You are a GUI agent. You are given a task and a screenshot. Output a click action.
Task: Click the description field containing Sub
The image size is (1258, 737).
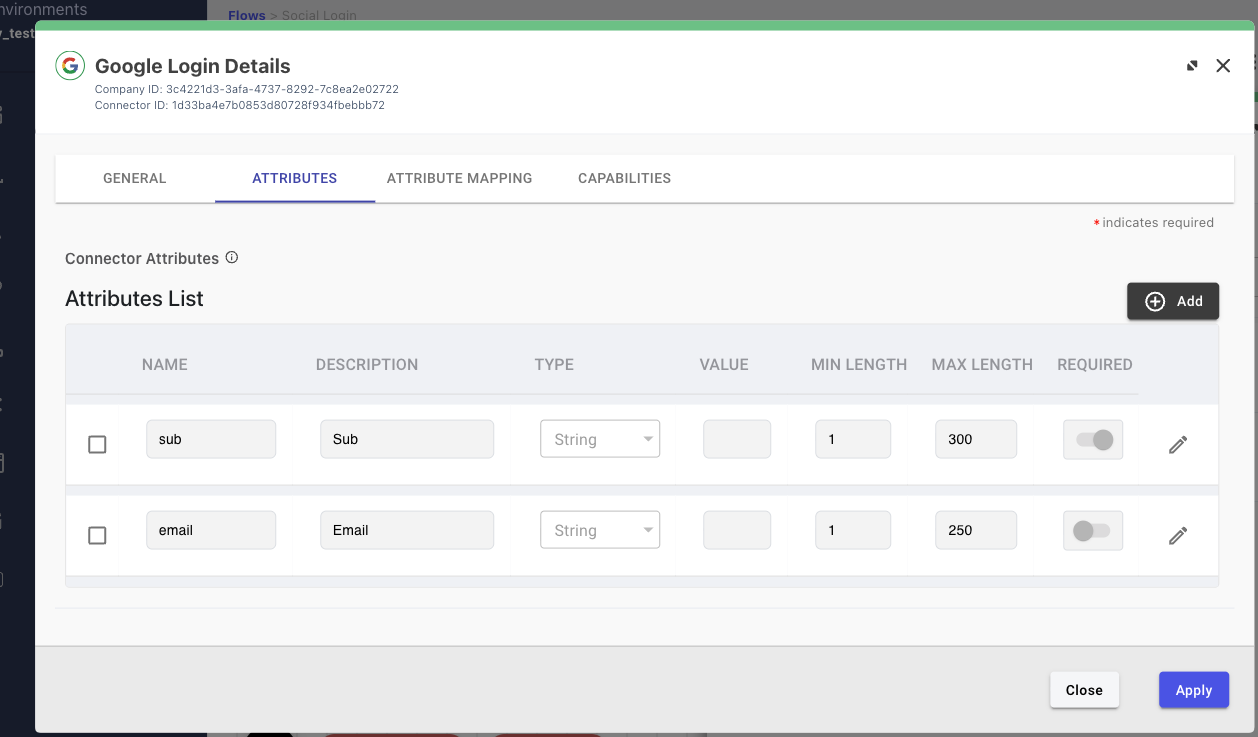pyautogui.click(x=407, y=439)
